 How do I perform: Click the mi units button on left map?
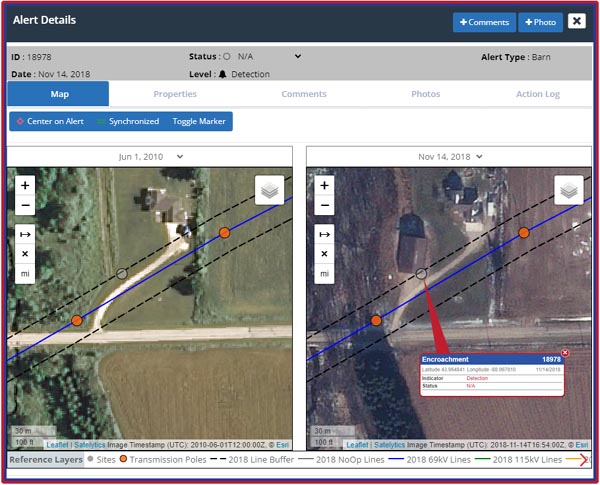(26, 273)
